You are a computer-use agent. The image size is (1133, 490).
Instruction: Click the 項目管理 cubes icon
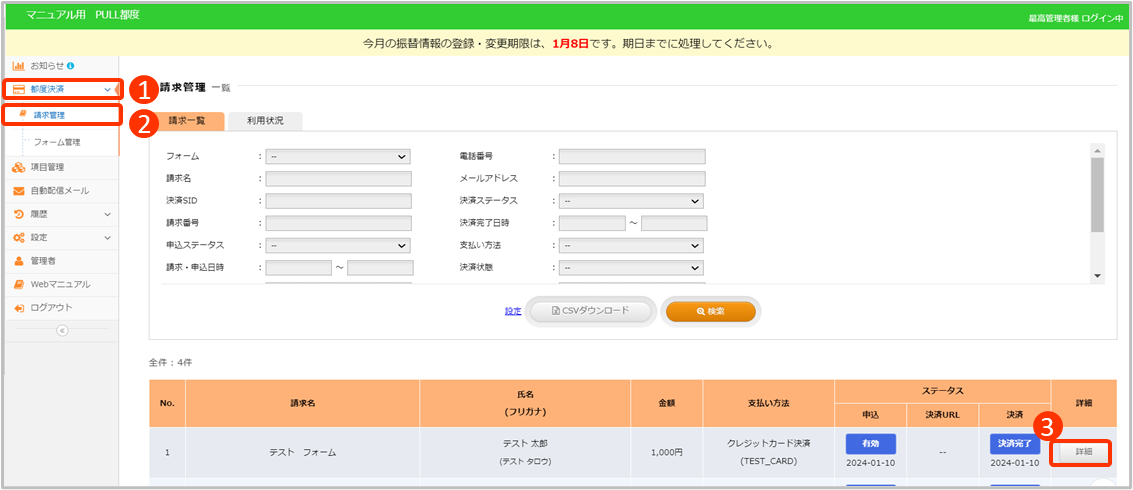pos(19,167)
